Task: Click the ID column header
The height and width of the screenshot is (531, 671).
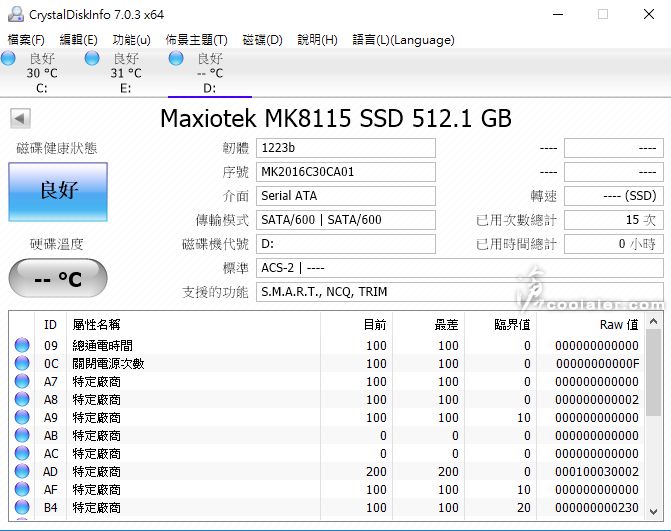Action: (50, 325)
